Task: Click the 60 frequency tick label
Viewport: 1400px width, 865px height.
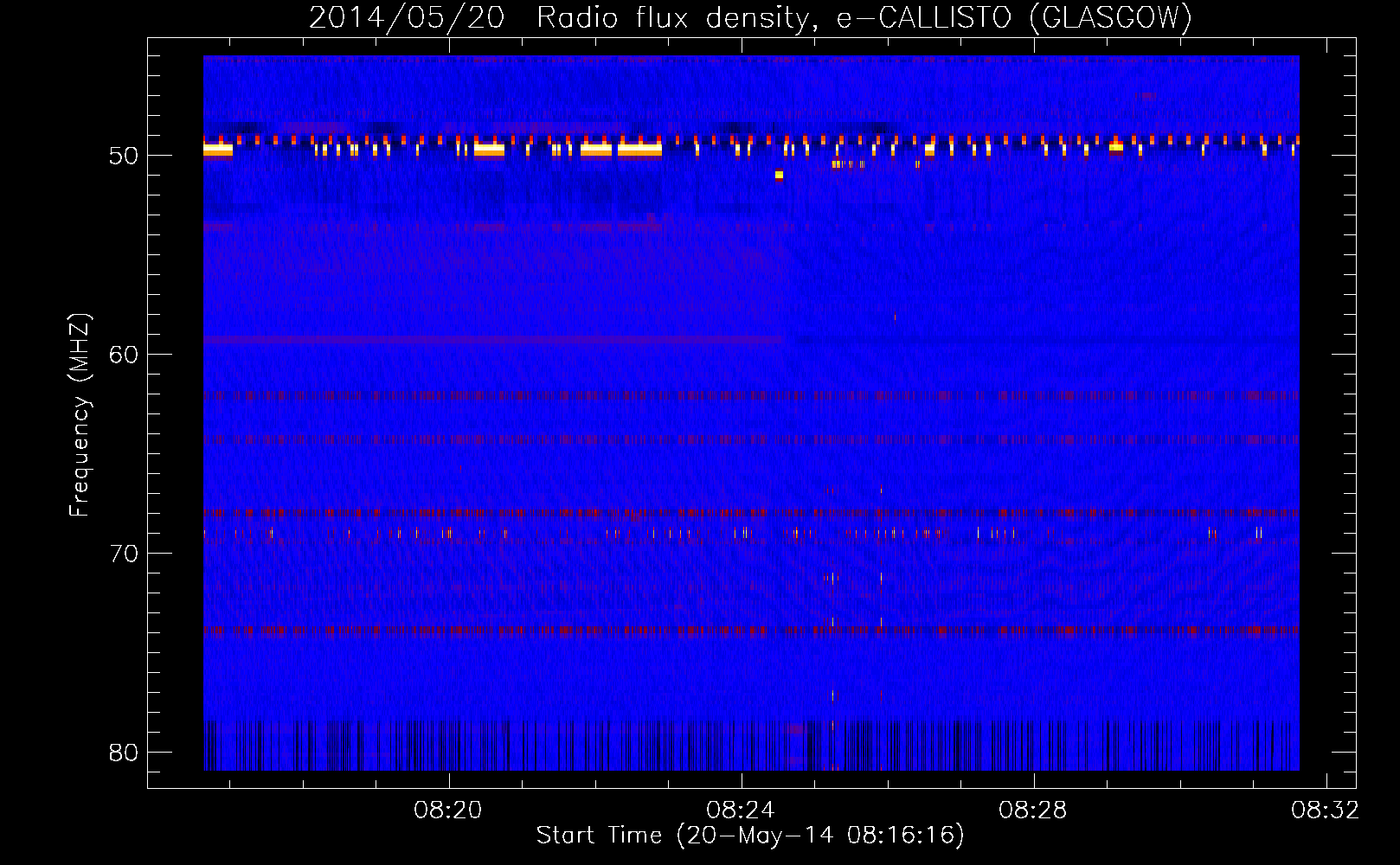Action: coord(124,355)
